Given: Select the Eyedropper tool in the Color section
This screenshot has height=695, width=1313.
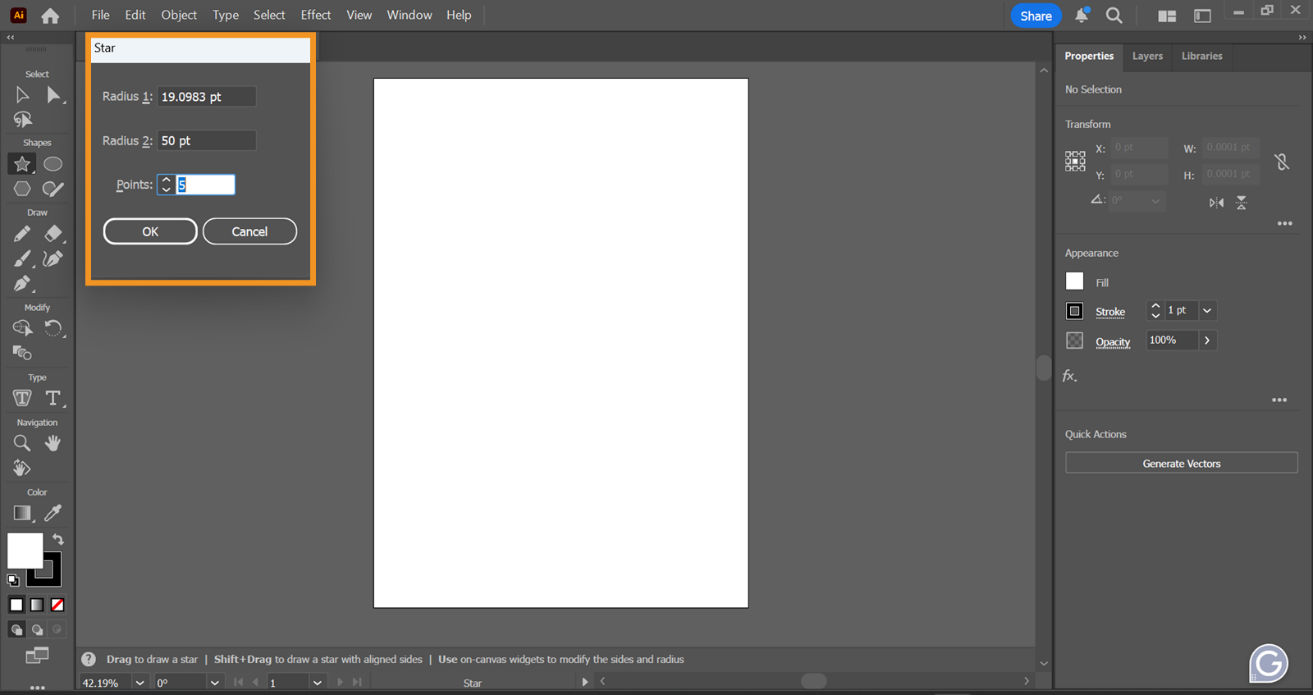Looking at the screenshot, I should coord(52,512).
